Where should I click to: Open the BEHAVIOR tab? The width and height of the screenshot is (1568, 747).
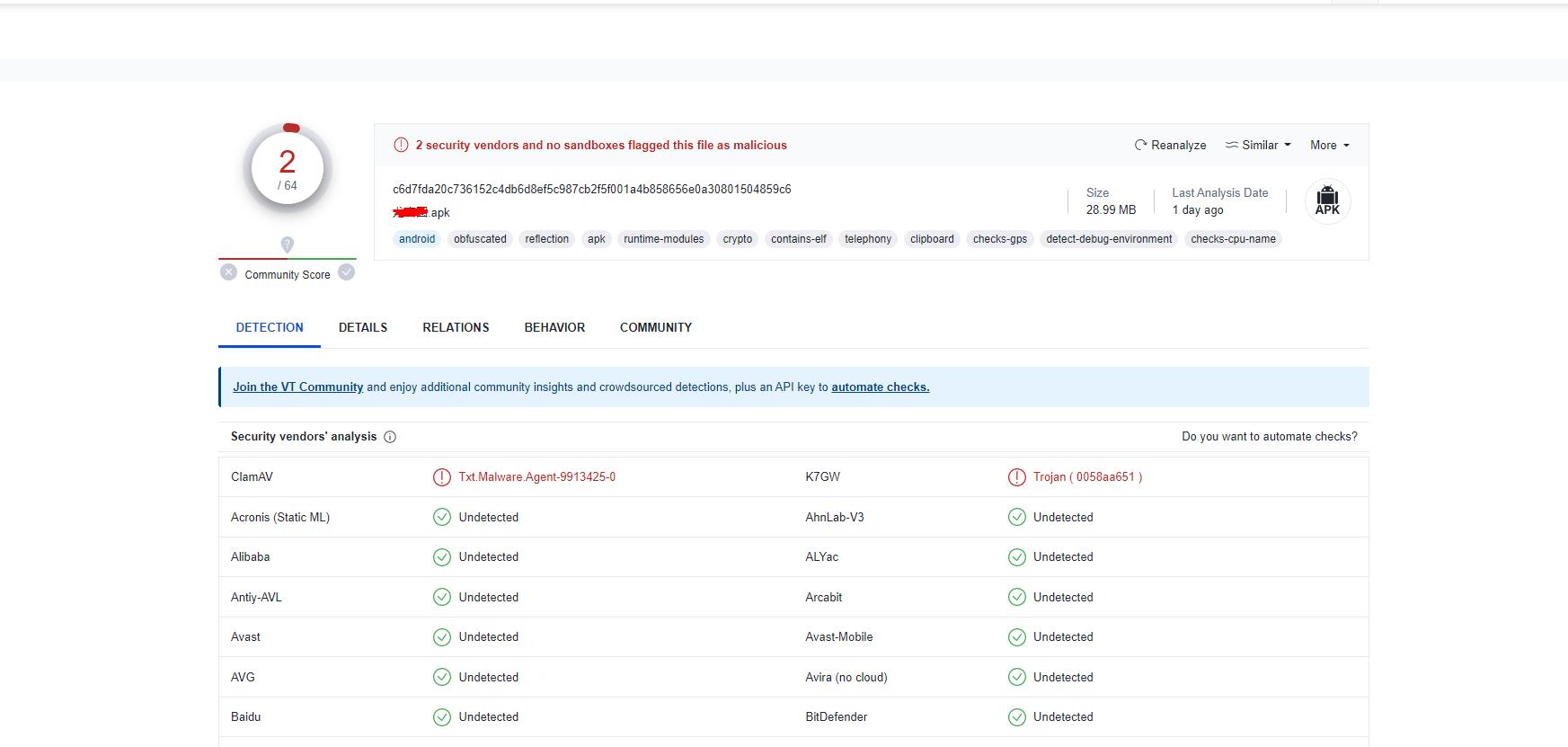tap(554, 327)
